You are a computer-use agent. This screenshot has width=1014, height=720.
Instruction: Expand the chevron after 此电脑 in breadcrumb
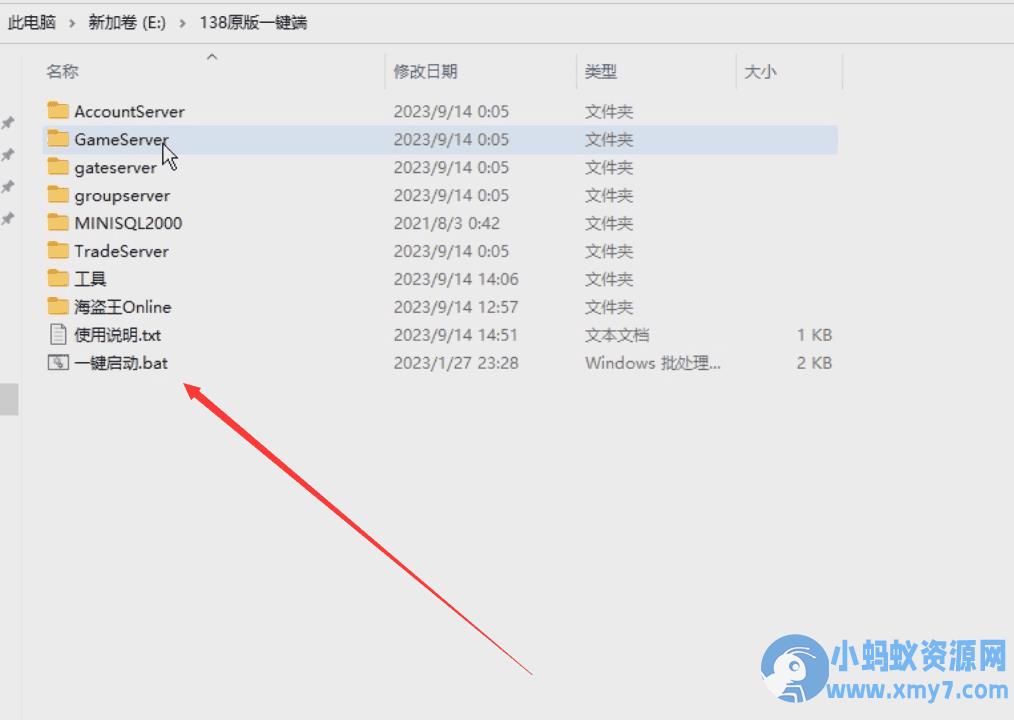point(72,23)
